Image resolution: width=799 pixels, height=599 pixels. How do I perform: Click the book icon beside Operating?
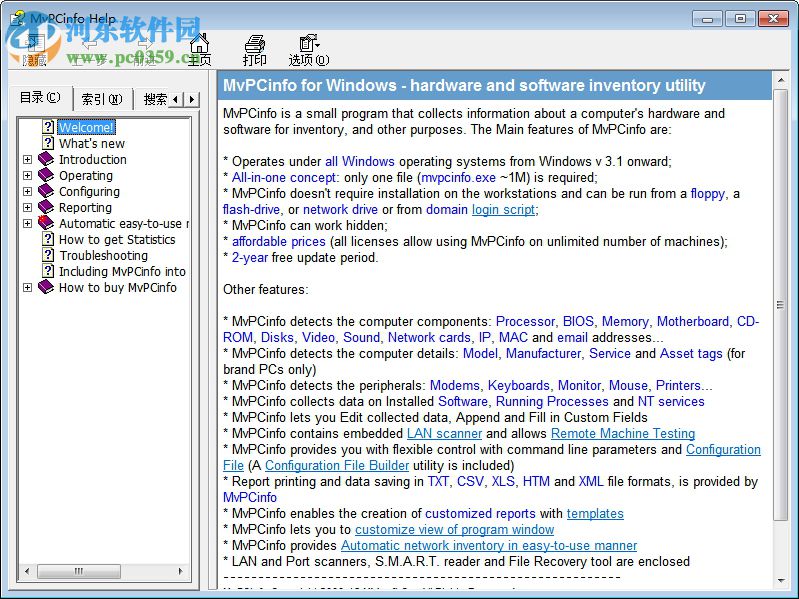[x=46, y=175]
